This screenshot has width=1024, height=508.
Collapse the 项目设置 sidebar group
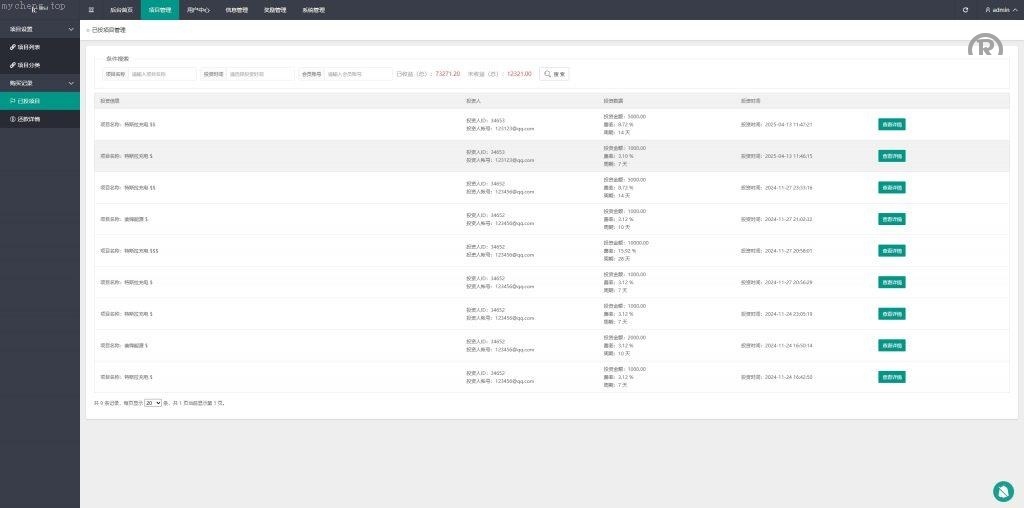pyautogui.click(x=40, y=29)
